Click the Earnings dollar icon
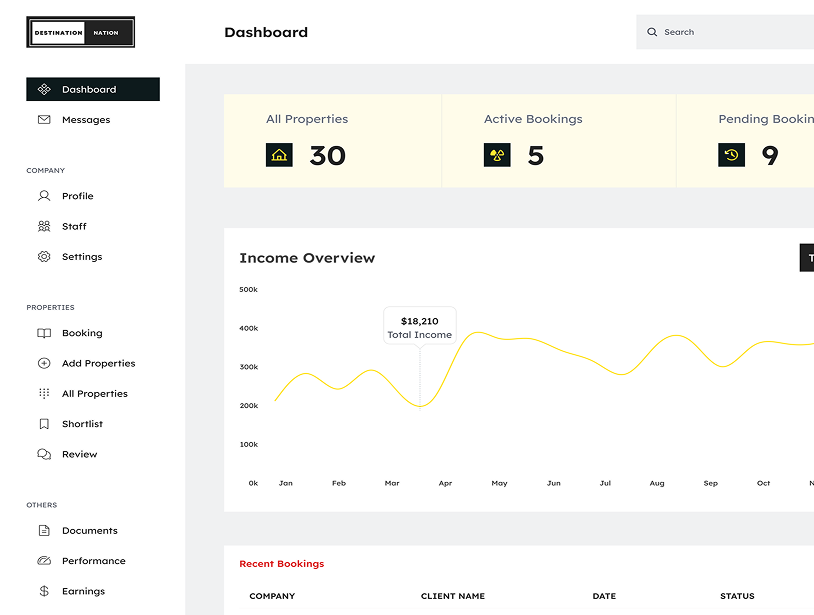Image resolution: width=814 pixels, height=615 pixels. [x=44, y=591]
